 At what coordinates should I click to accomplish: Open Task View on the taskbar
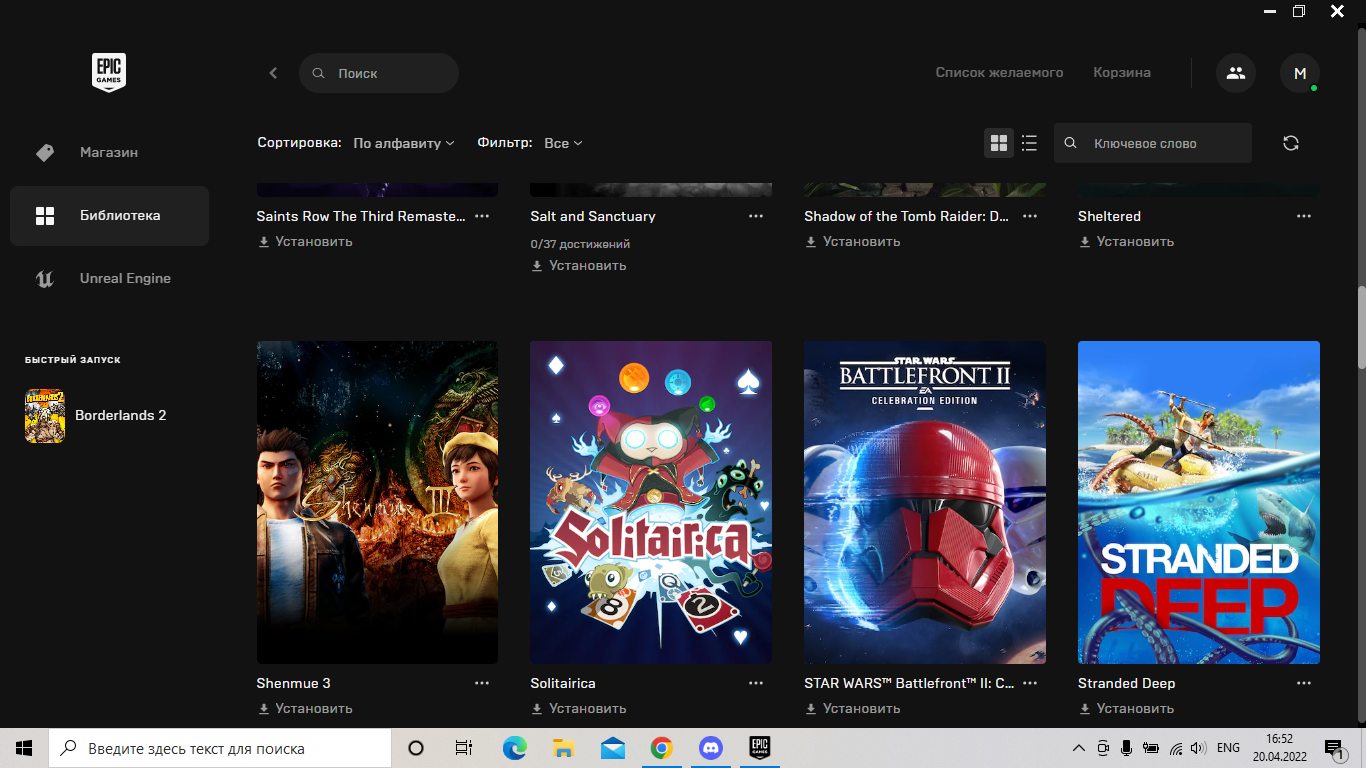pyautogui.click(x=464, y=748)
